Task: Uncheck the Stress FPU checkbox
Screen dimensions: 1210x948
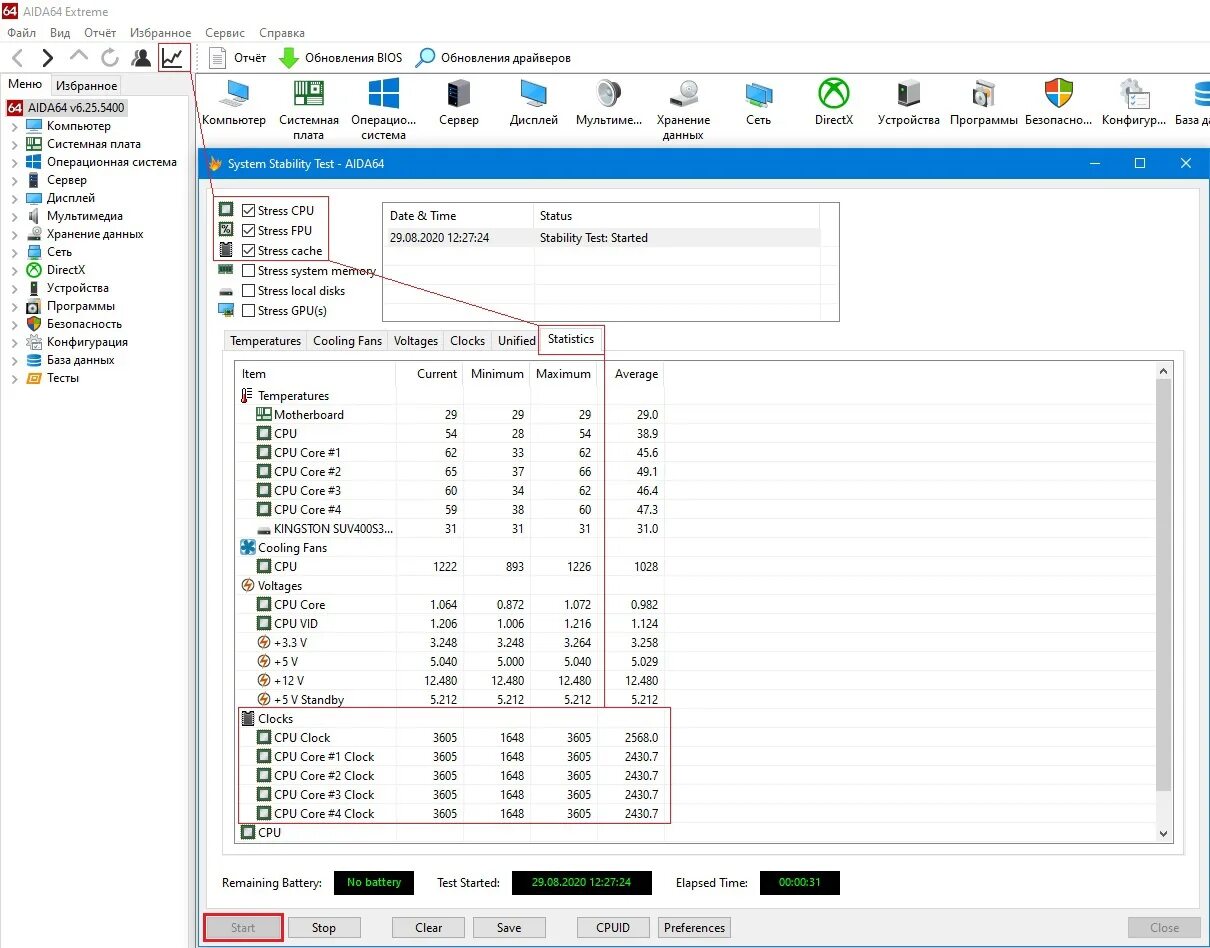Action: pyautogui.click(x=249, y=231)
